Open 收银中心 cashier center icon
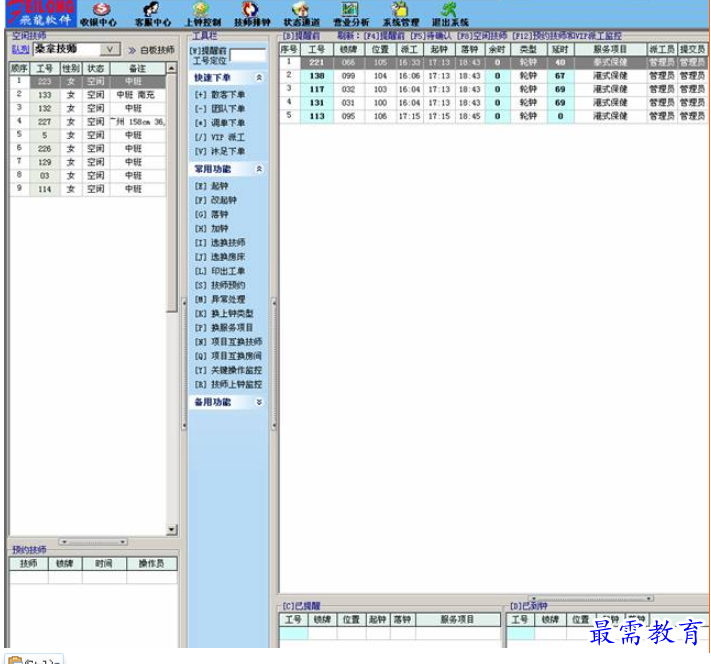 click(x=98, y=13)
